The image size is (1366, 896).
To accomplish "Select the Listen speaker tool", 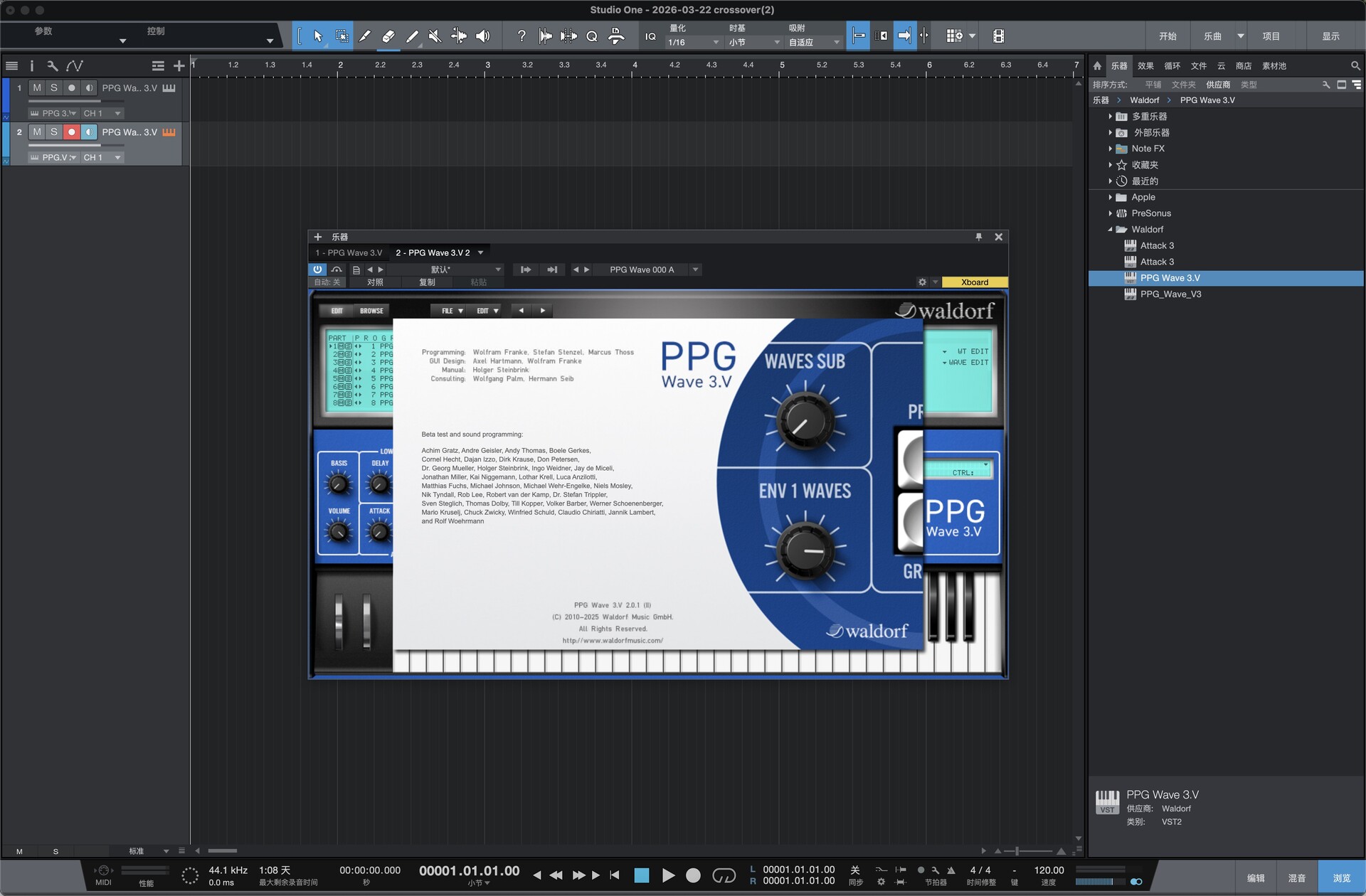I will pyautogui.click(x=483, y=36).
